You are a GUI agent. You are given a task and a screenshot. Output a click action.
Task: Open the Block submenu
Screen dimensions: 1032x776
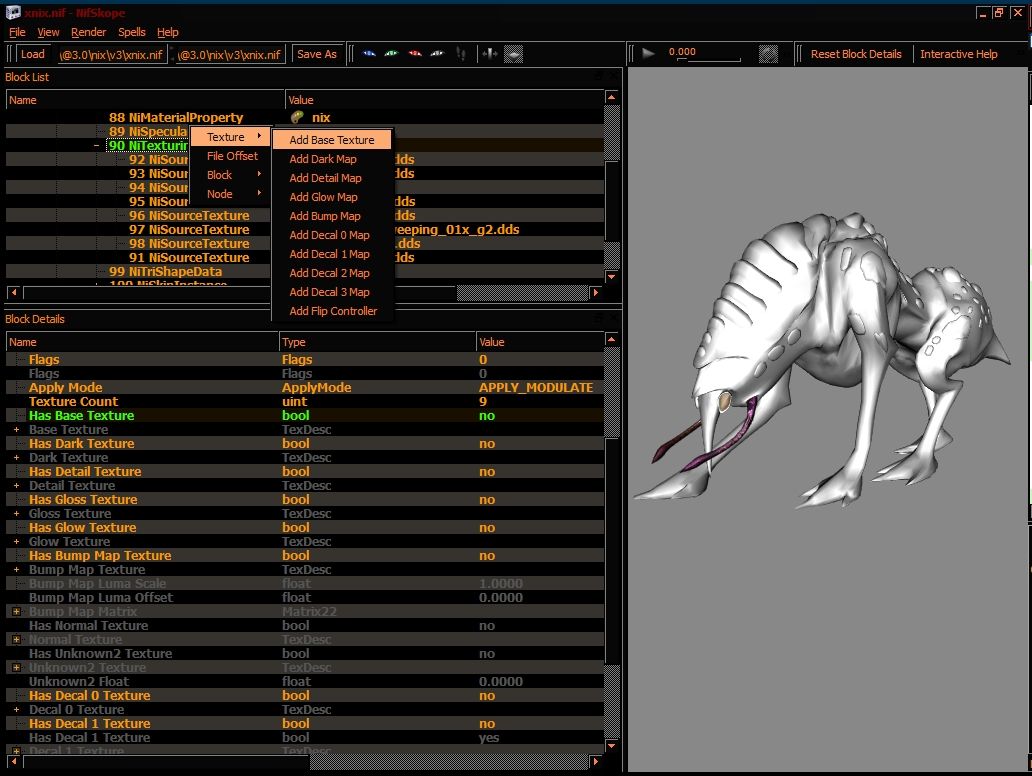tap(230, 175)
